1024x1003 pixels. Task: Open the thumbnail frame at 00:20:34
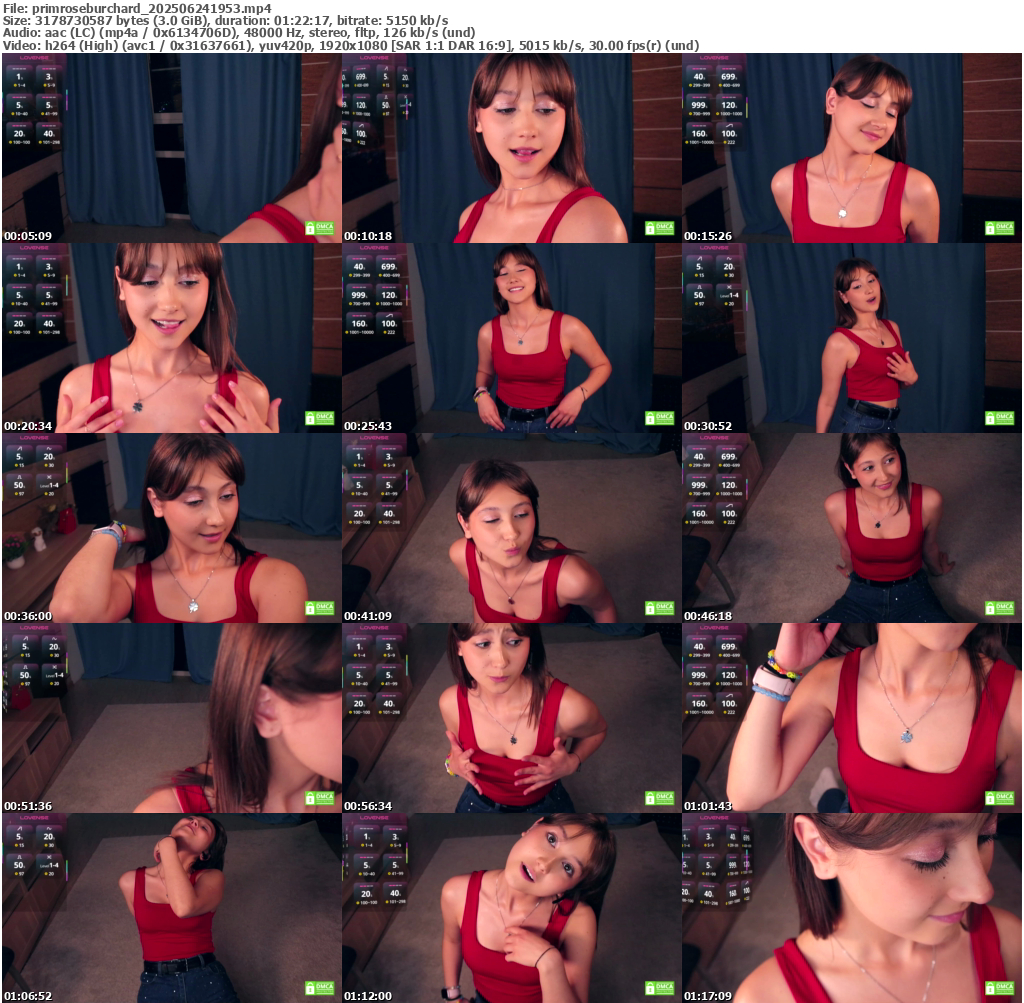point(172,338)
